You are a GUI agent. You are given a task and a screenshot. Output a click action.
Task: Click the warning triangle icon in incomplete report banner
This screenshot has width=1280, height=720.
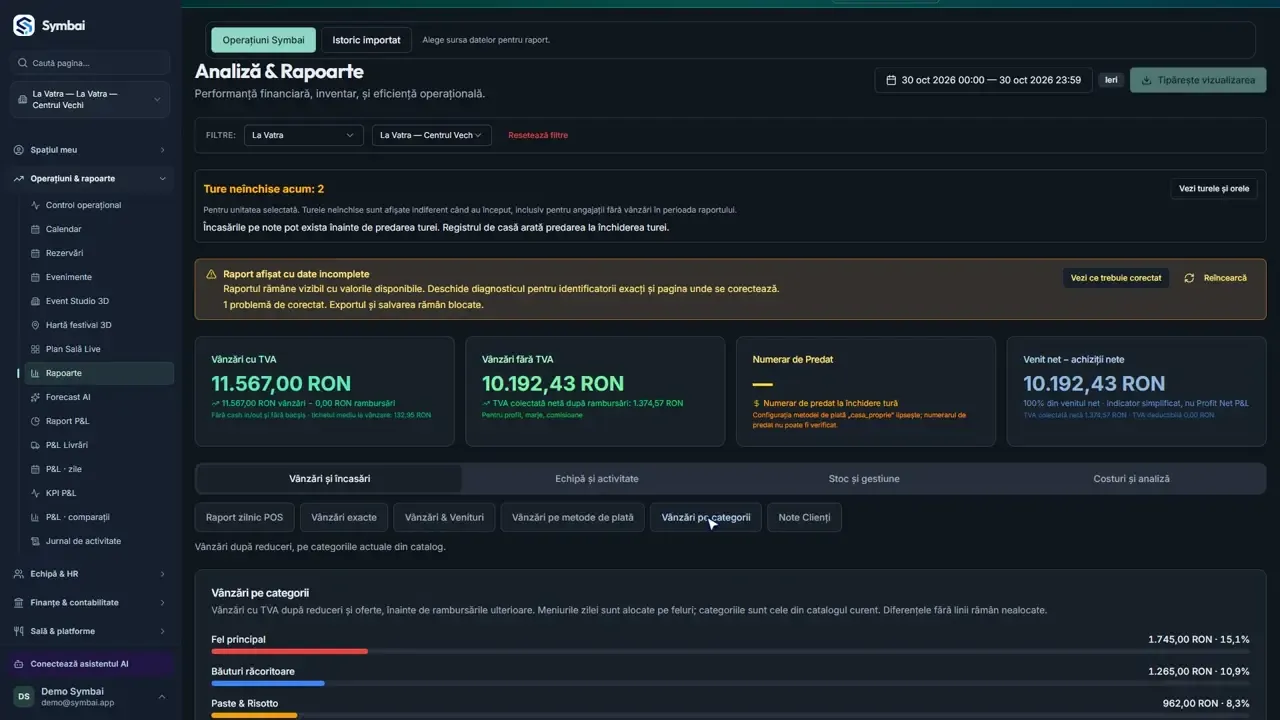click(x=211, y=274)
